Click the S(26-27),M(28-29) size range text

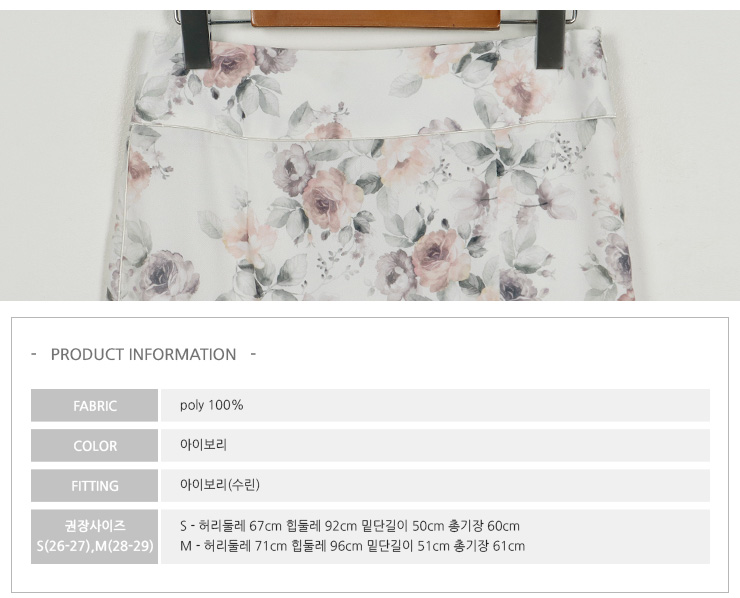(95, 546)
